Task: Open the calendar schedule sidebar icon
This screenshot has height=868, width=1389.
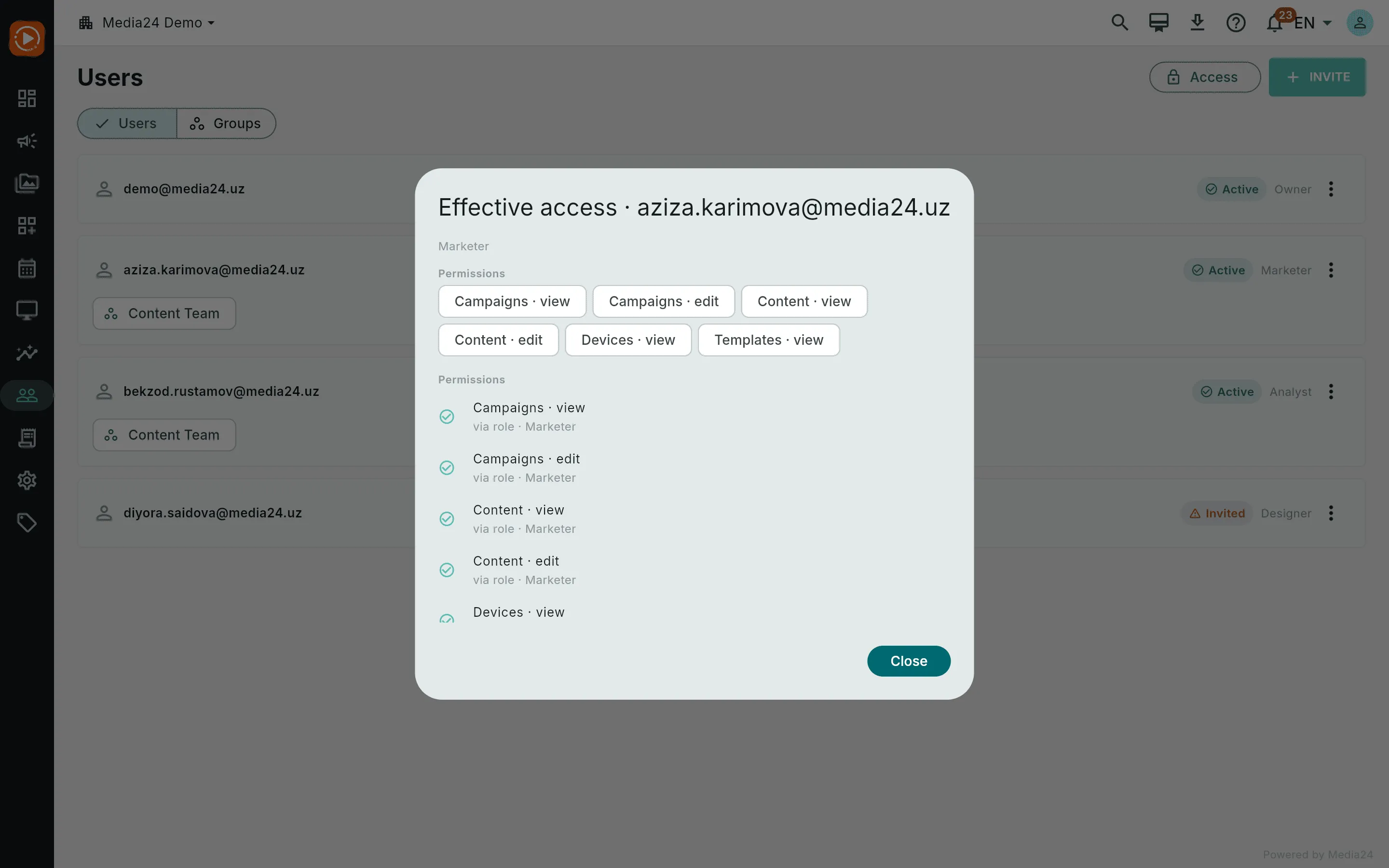Action: pos(27,268)
